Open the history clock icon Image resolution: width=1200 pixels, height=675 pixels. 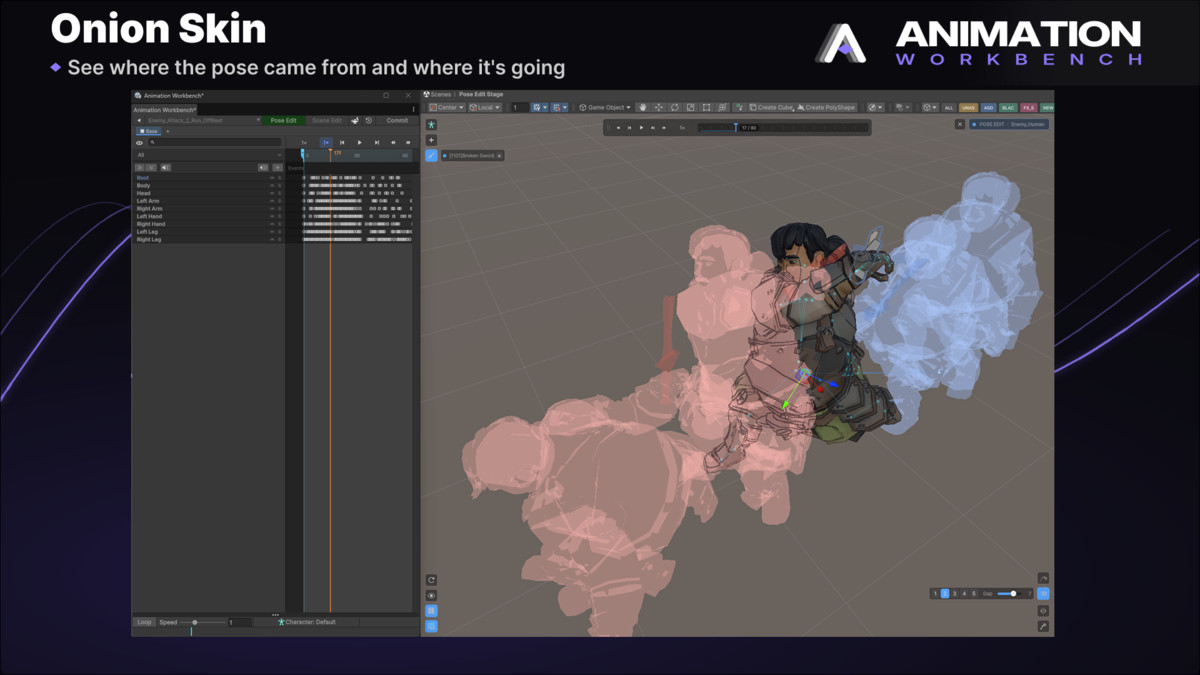pos(369,120)
